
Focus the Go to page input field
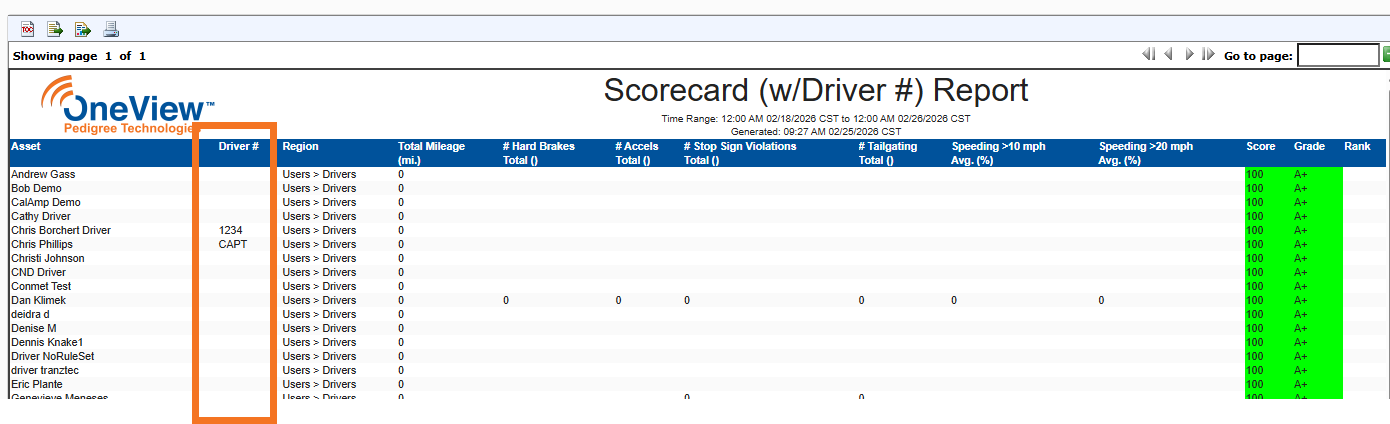click(1338, 56)
